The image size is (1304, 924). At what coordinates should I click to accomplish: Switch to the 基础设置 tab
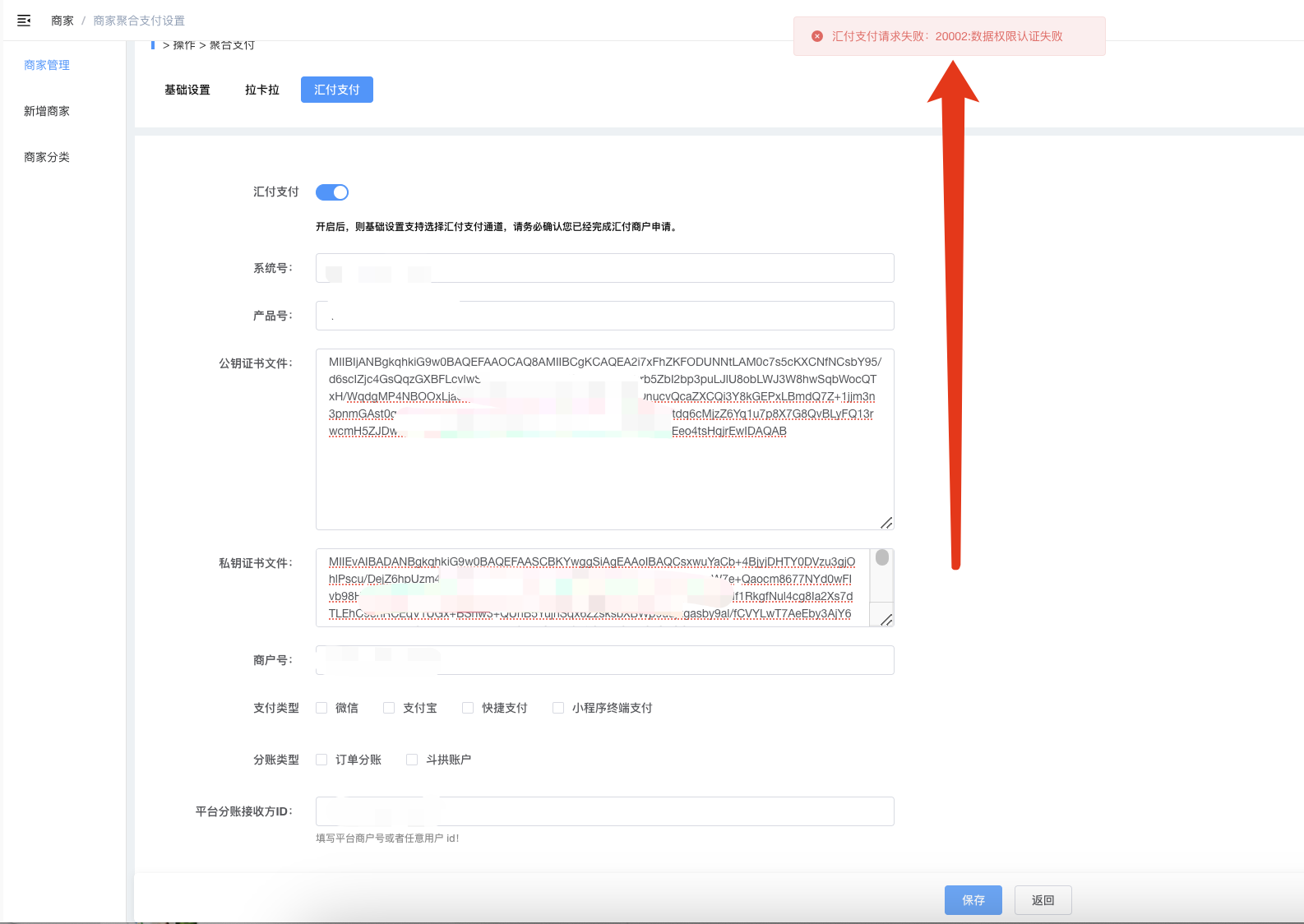click(x=187, y=90)
